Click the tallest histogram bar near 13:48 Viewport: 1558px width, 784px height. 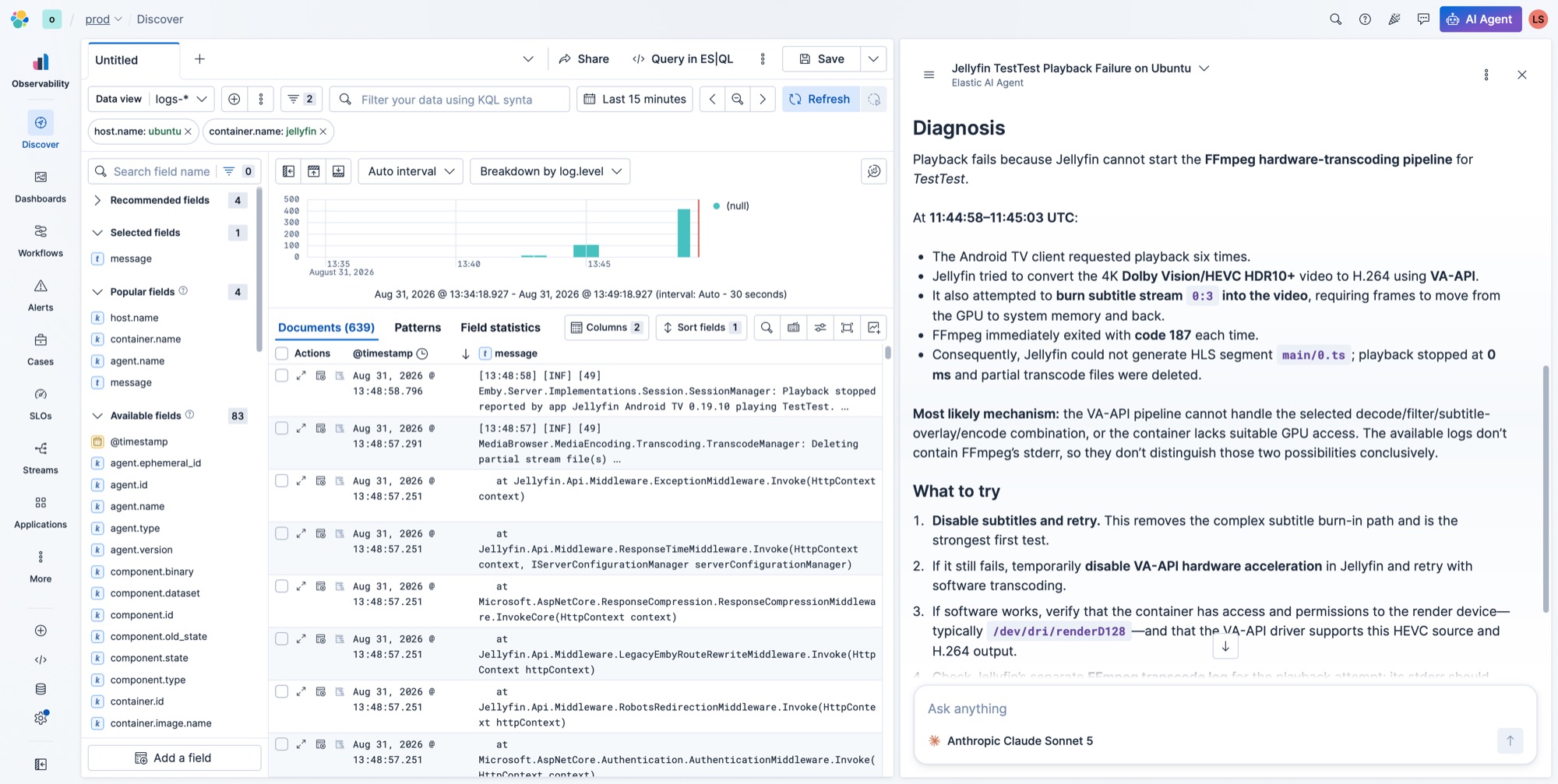683,233
